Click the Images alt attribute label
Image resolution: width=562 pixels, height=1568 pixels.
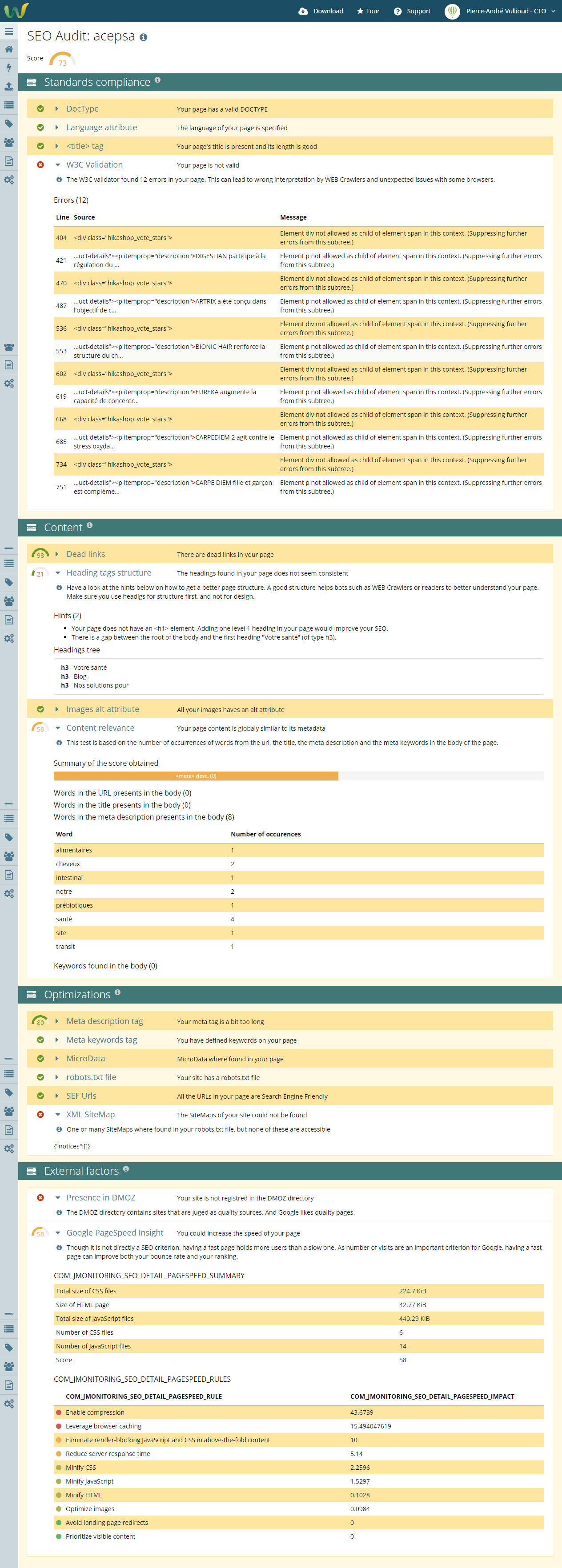click(x=102, y=709)
